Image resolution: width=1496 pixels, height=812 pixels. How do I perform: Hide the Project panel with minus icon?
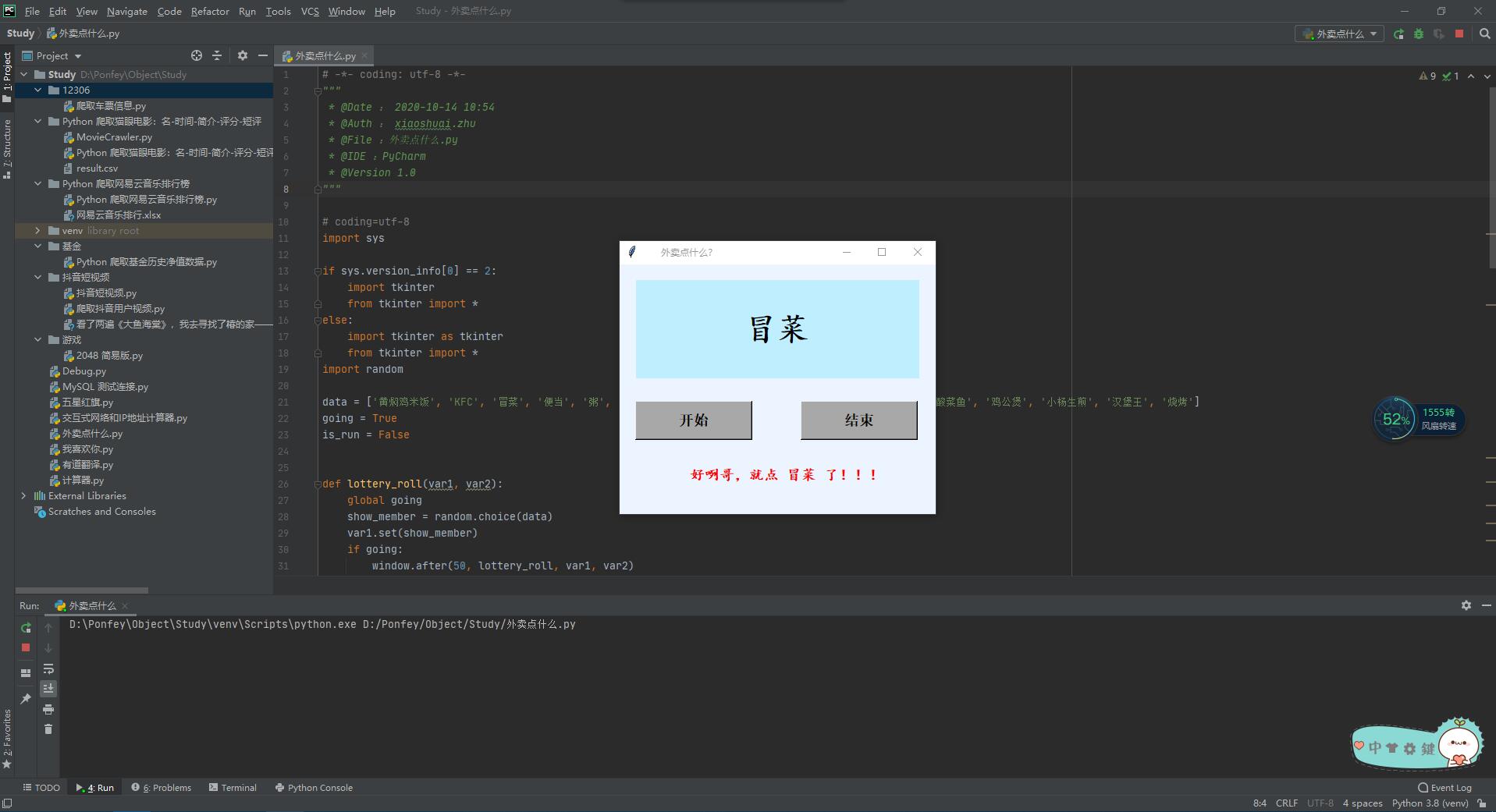[x=263, y=55]
